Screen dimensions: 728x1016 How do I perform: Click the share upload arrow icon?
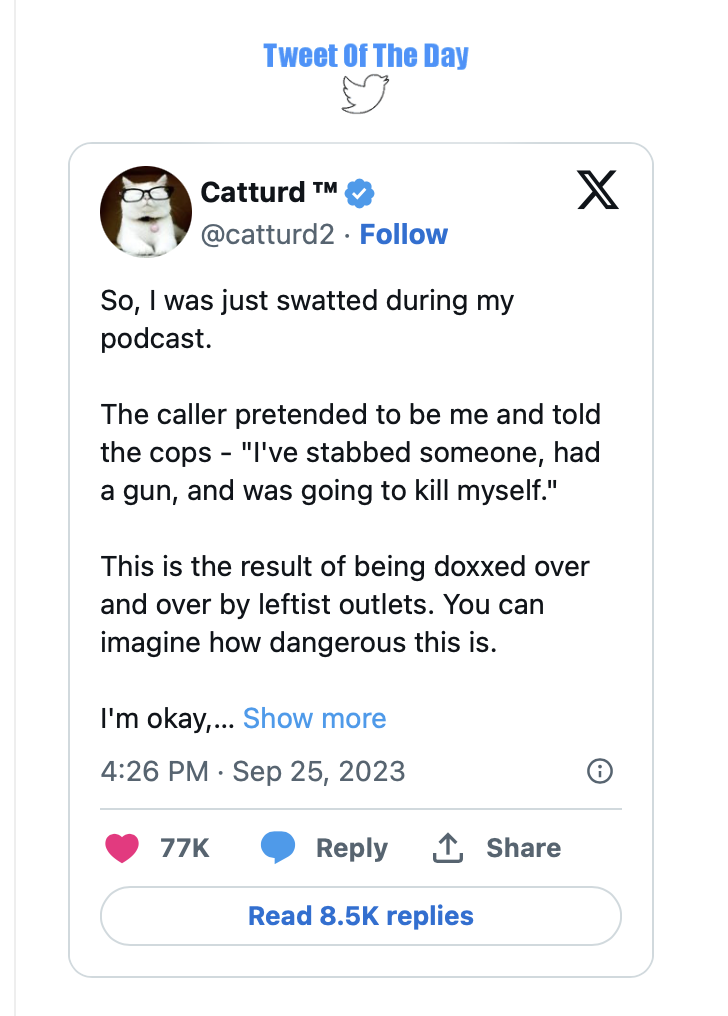pyautogui.click(x=448, y=848)
